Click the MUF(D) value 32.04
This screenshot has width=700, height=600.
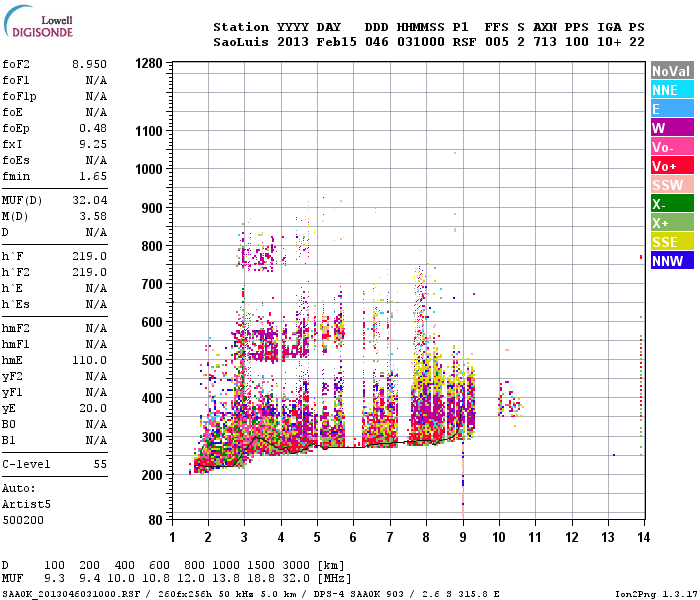(x=89, y=200)
